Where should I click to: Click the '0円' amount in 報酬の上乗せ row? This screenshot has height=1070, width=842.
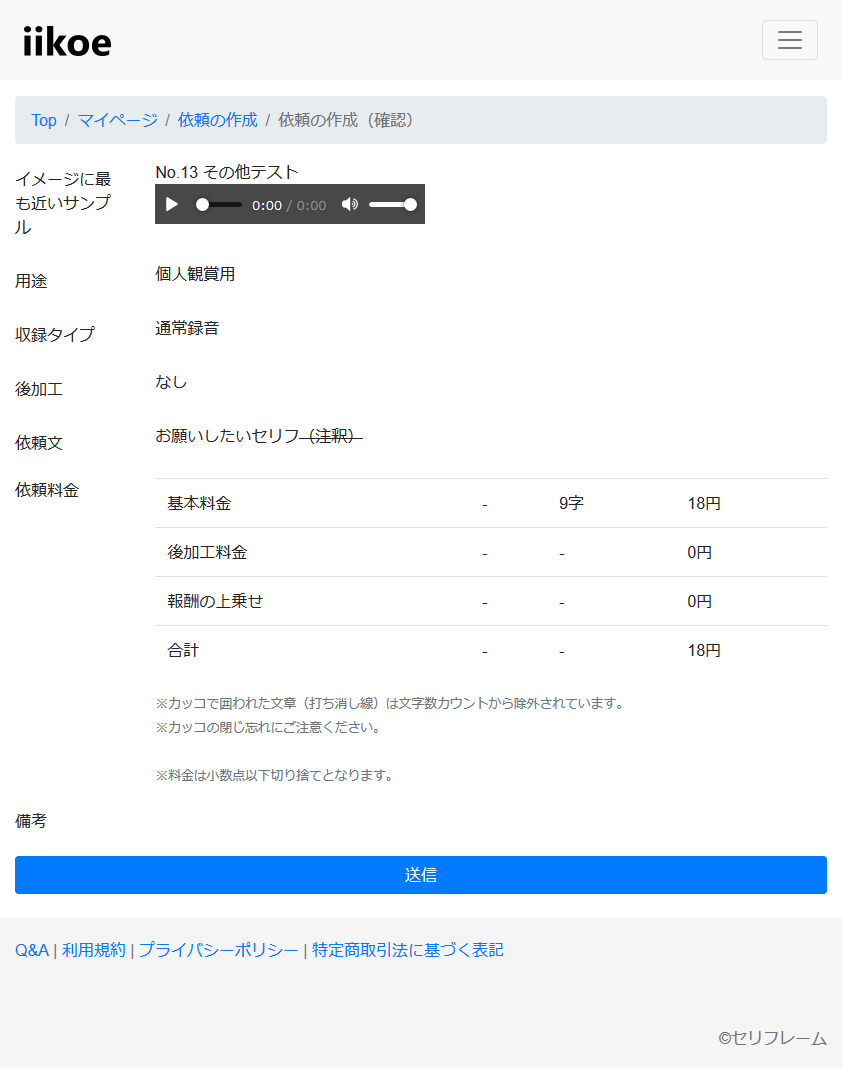coord(699,601)
